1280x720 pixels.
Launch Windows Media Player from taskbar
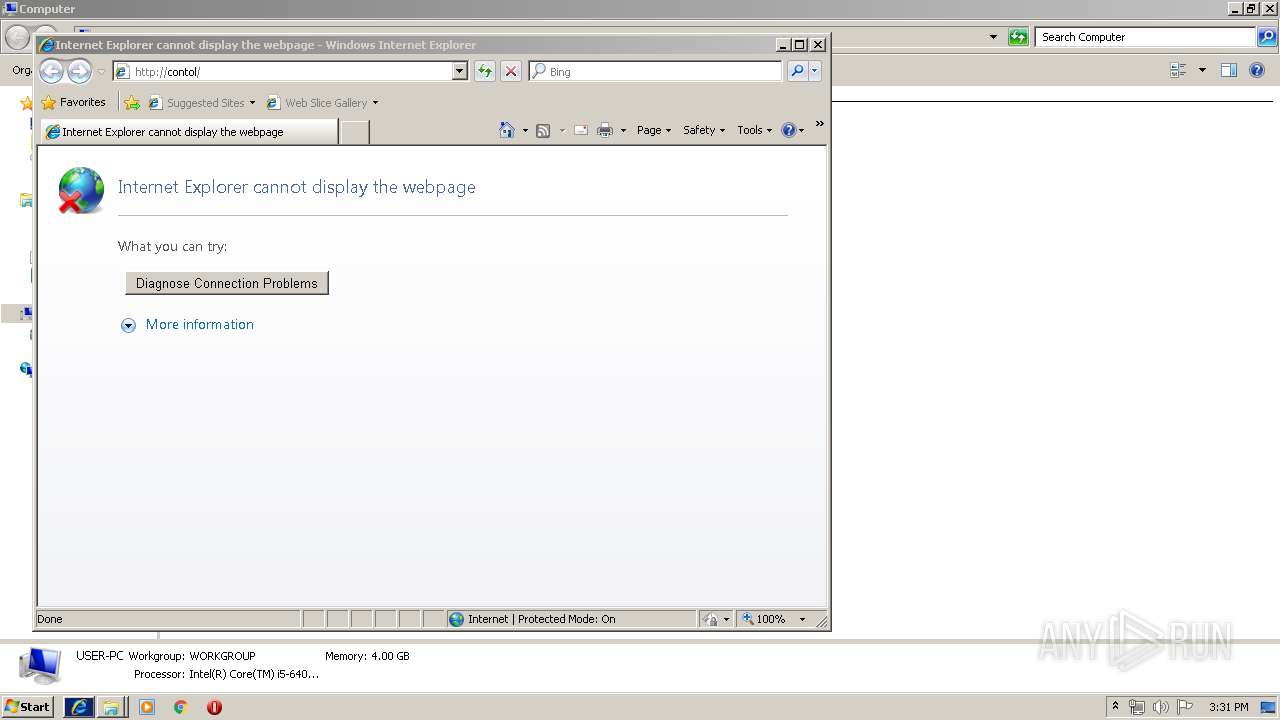[147, 706]
